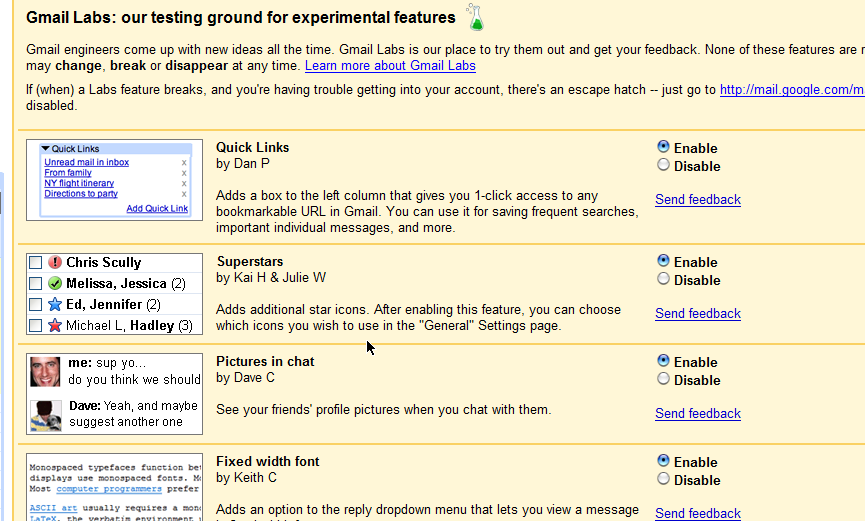Send feedback for Pictures in chat
This screenshot has height=521, width=865.
[698, 413]
